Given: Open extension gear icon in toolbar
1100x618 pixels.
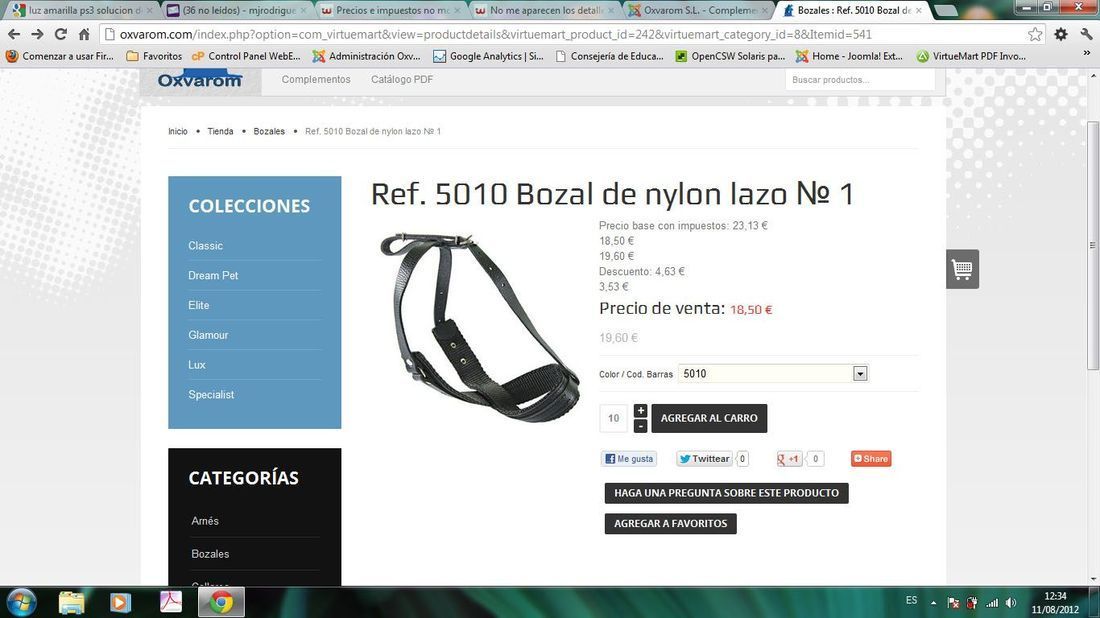Looking at the screenshot, I should 1061,34.
